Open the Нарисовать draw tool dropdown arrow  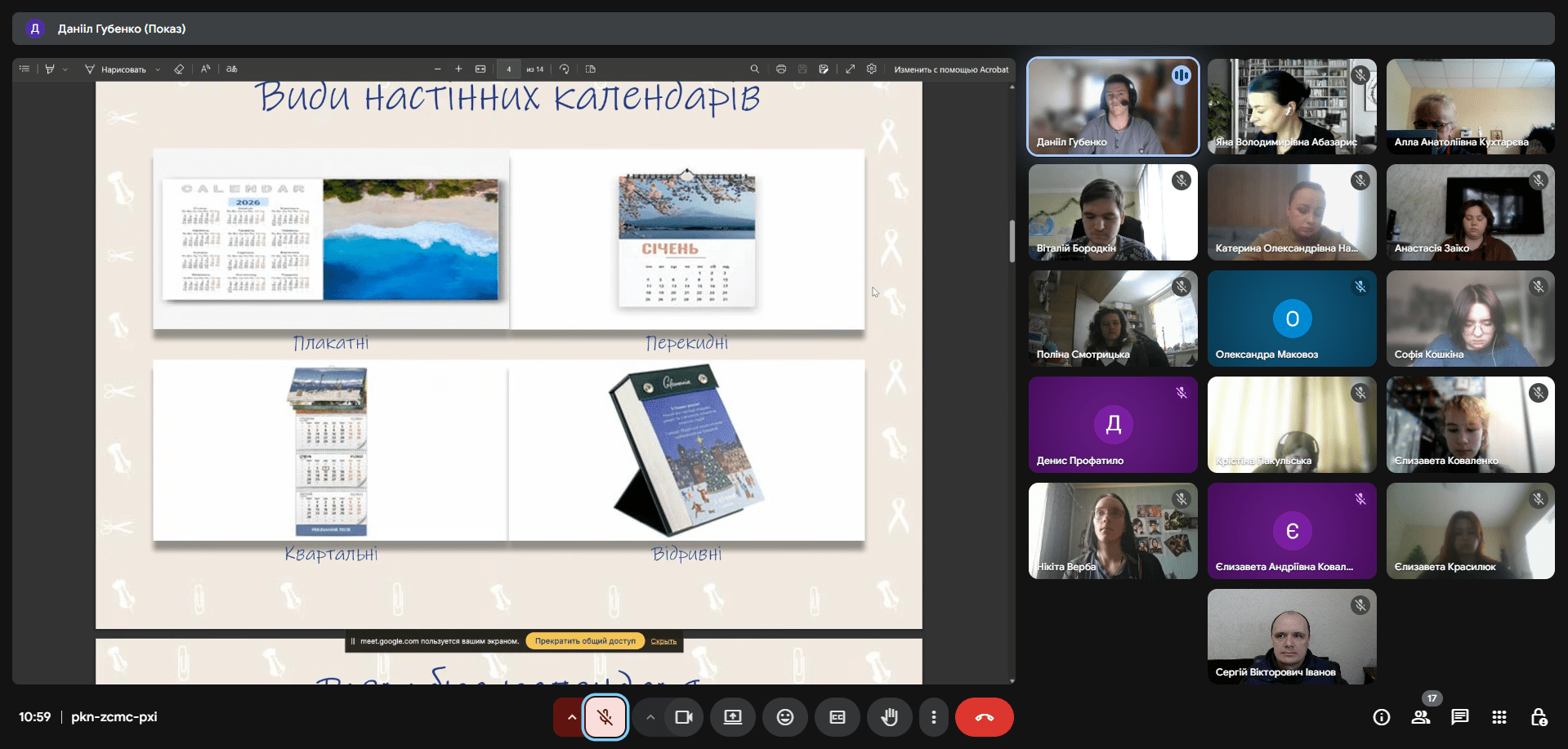(x=158, y=69)
